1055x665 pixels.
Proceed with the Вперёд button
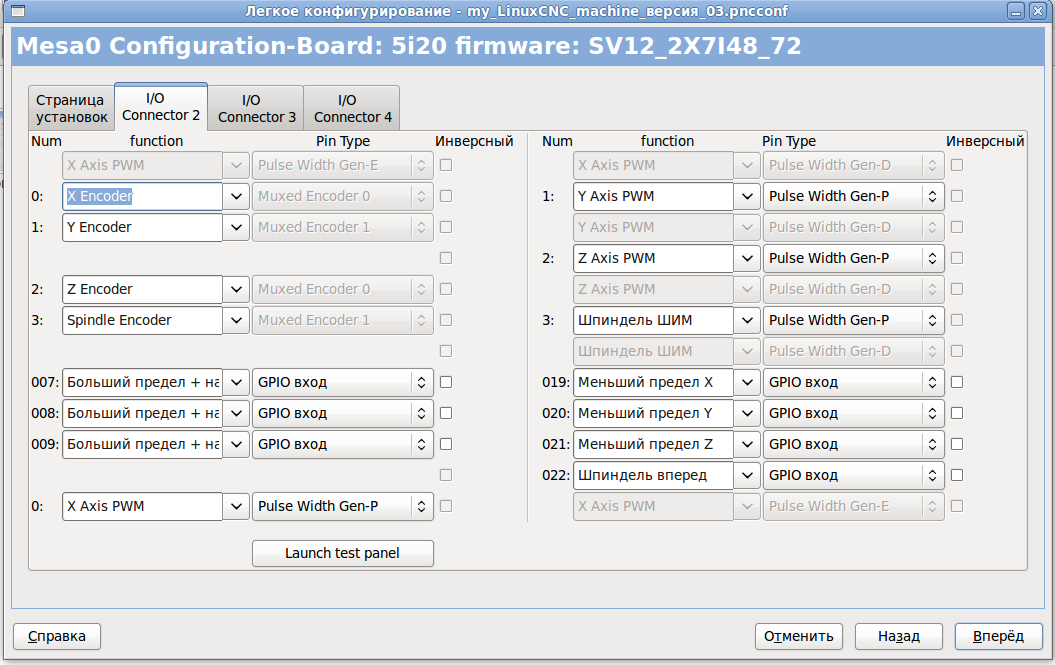tap(998, 636)
